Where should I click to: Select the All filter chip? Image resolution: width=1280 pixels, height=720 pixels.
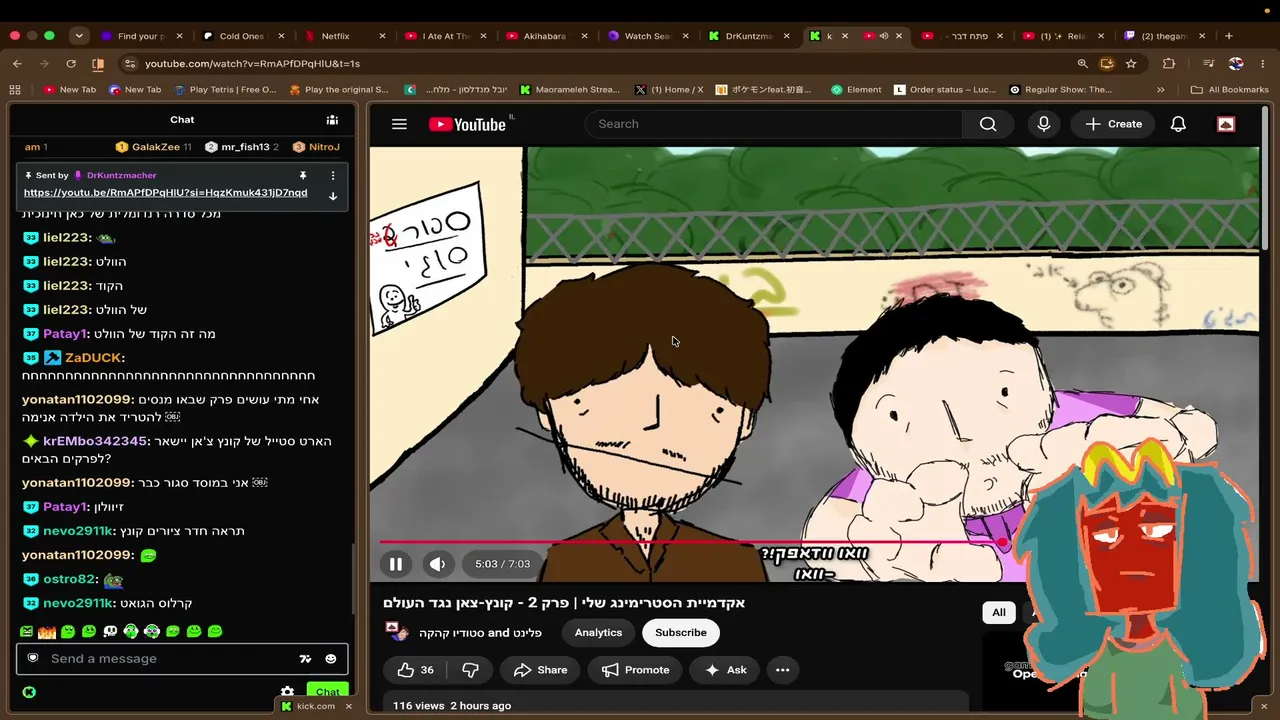(x=998, y=612)
